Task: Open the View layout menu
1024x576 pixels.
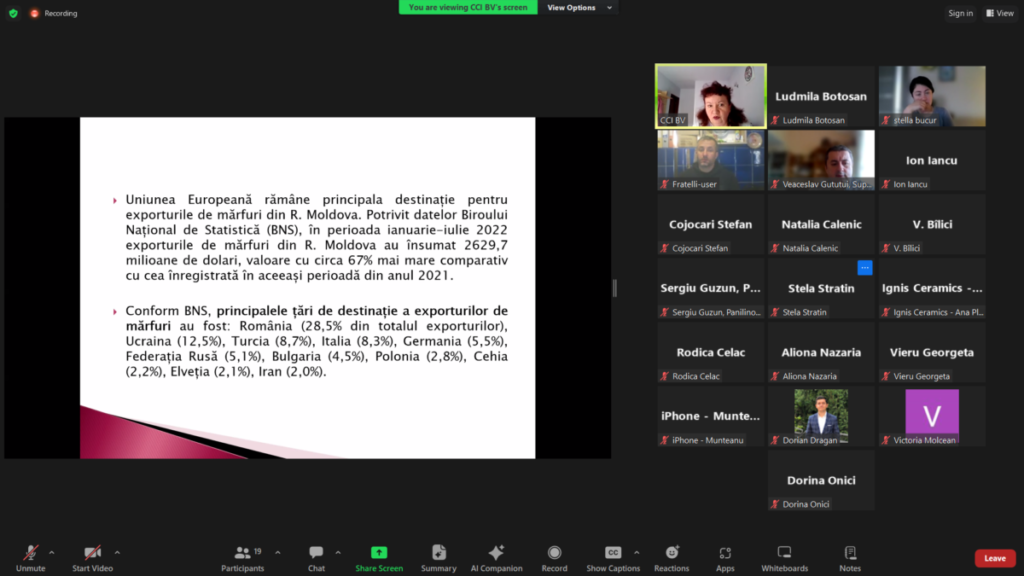Action: tap(1000, 13)
